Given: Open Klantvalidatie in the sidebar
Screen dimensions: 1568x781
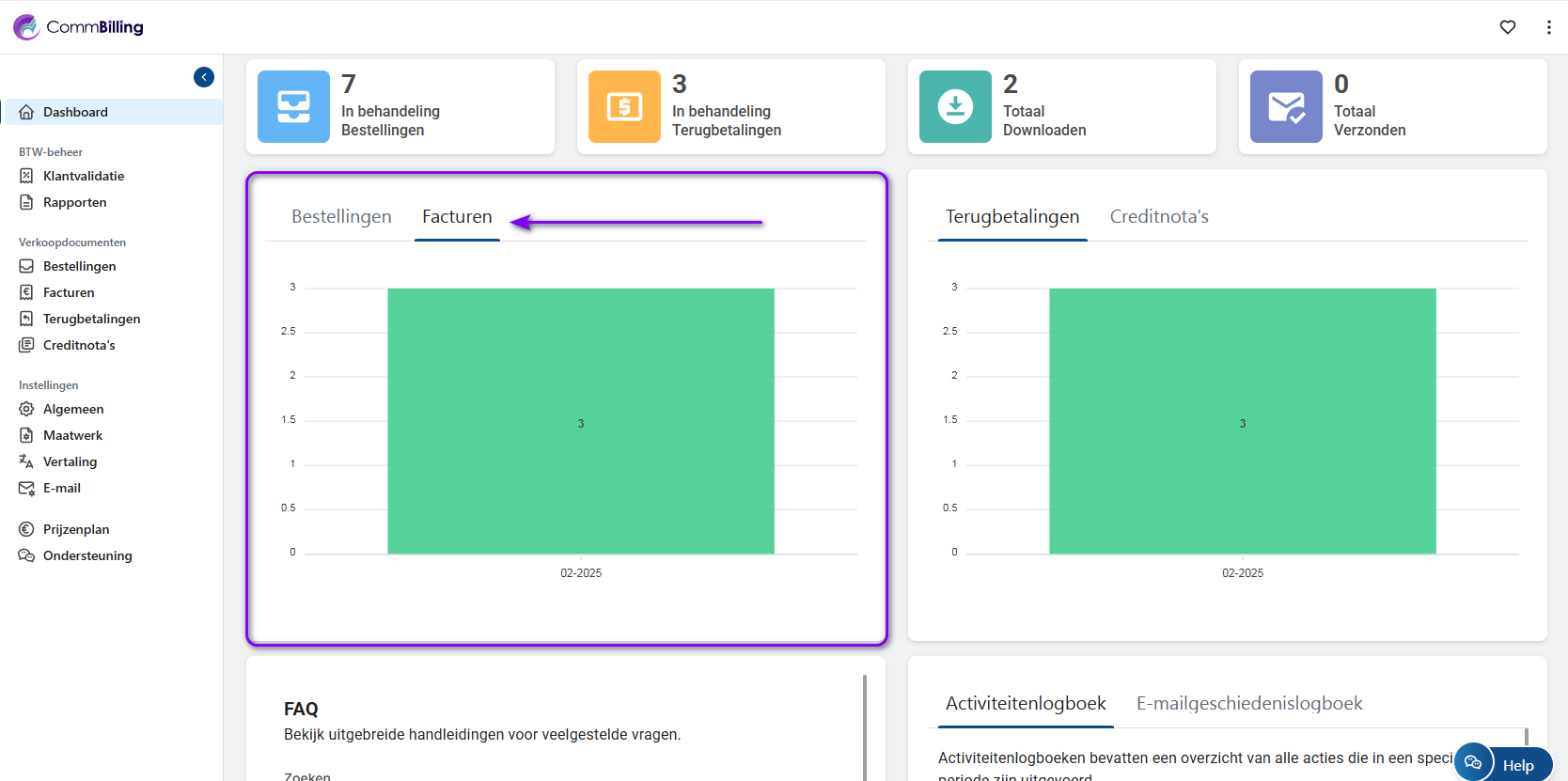Looking at the screenshot, I should click(83, 176).
